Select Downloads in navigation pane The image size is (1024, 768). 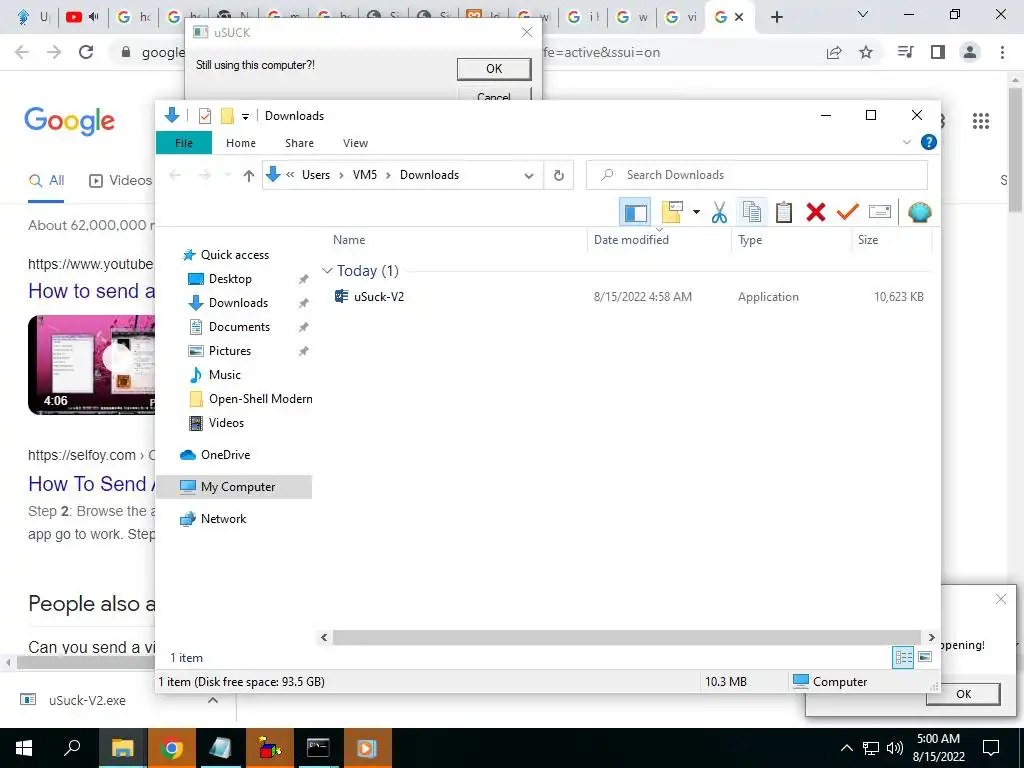[238, 303]
